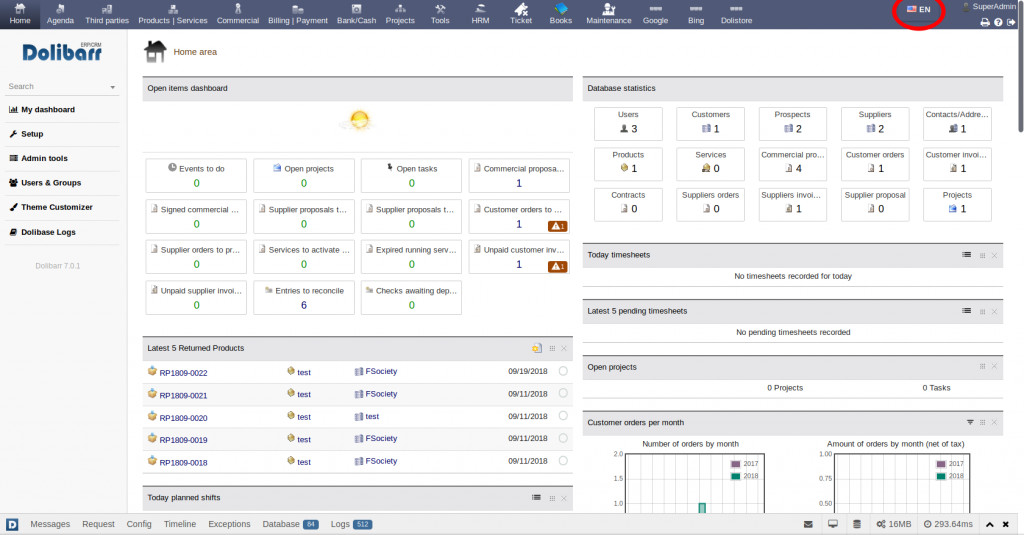This screenshot has width=1024, height=535.
Task: Expand the debug bar with up arrow
Action: [x=990, y=524]
